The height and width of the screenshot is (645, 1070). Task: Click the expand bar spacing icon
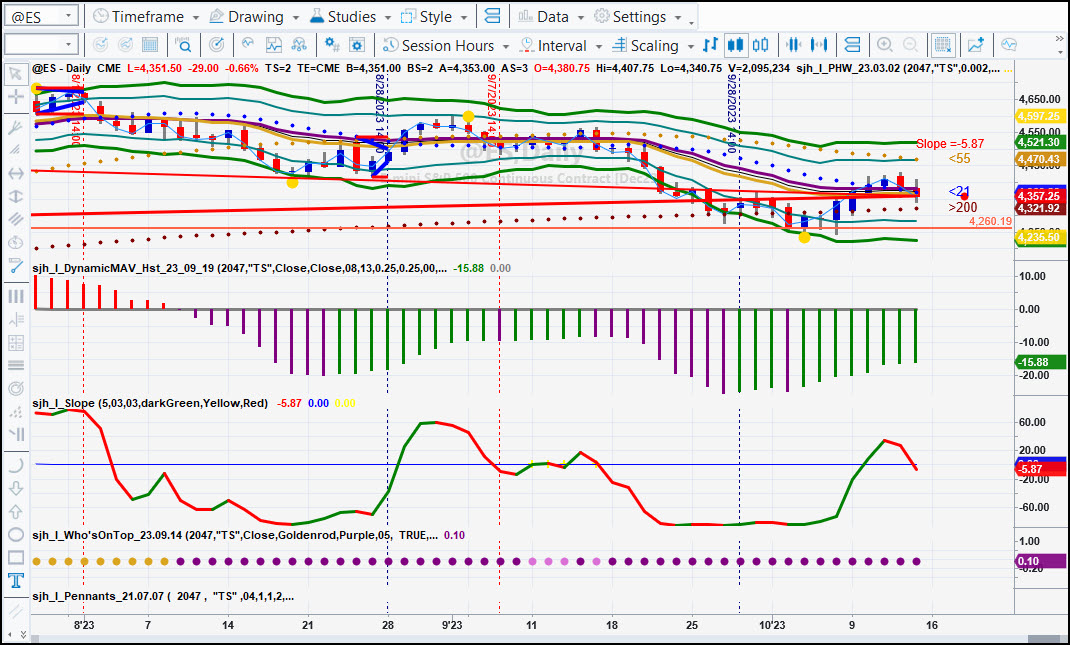[819, 45]
